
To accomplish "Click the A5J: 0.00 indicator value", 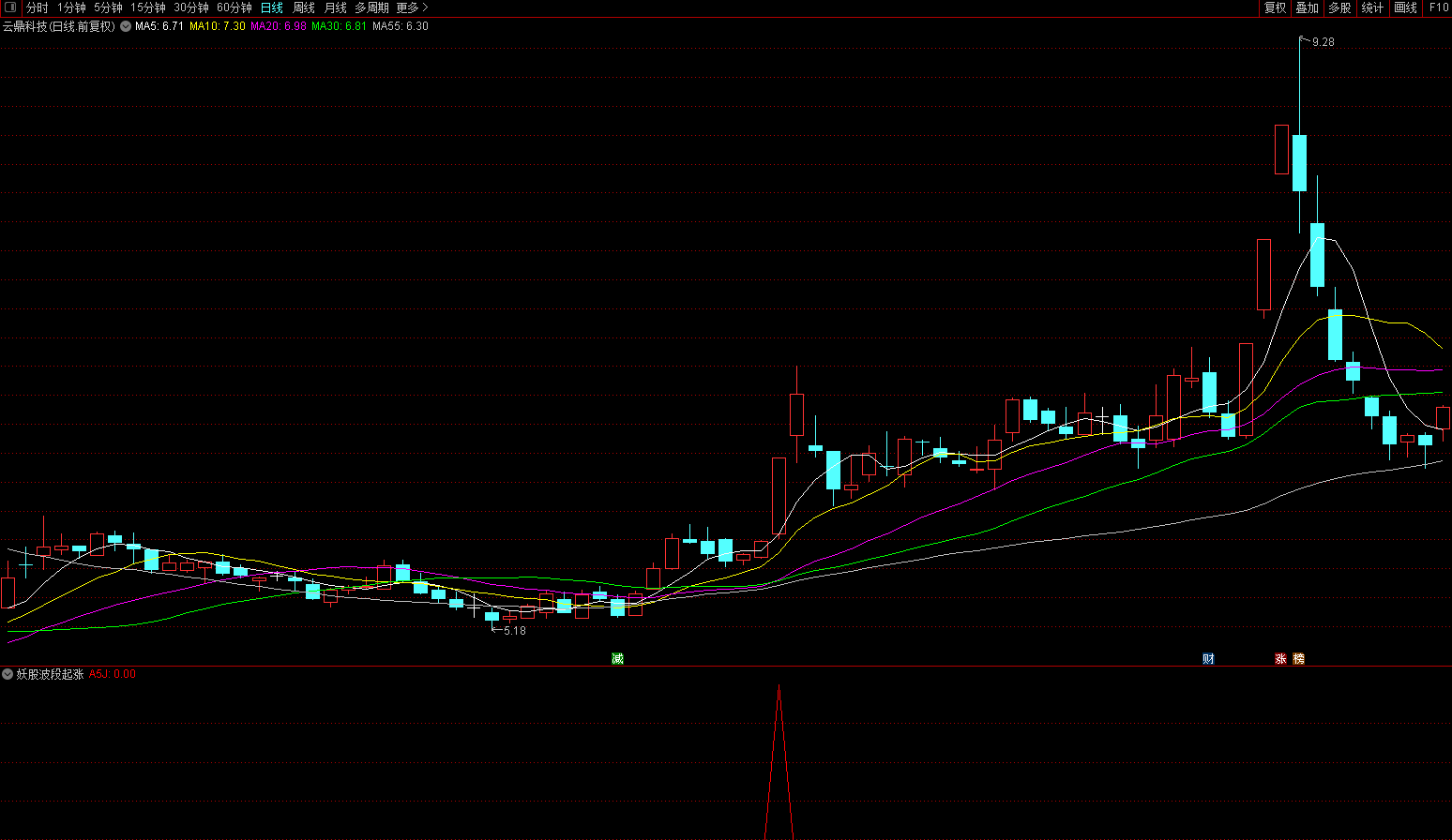I will click(113, 674).
